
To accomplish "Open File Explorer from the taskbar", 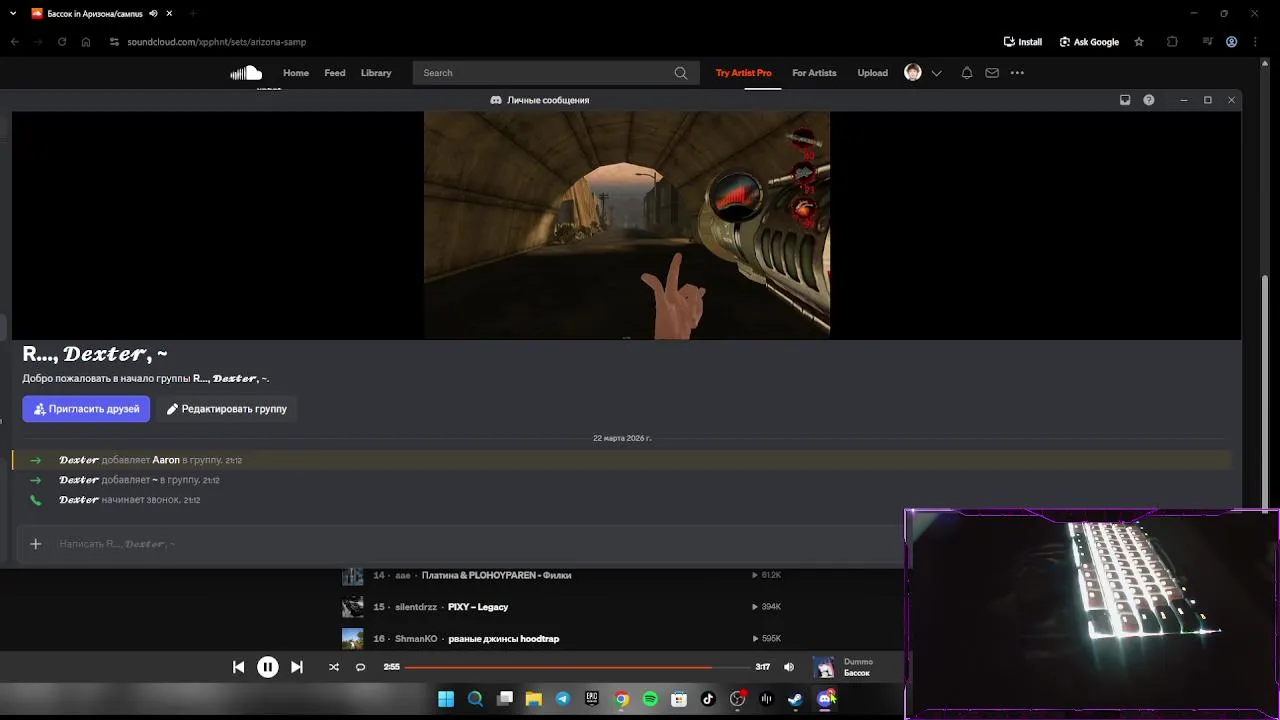I will tap(534, 699).
